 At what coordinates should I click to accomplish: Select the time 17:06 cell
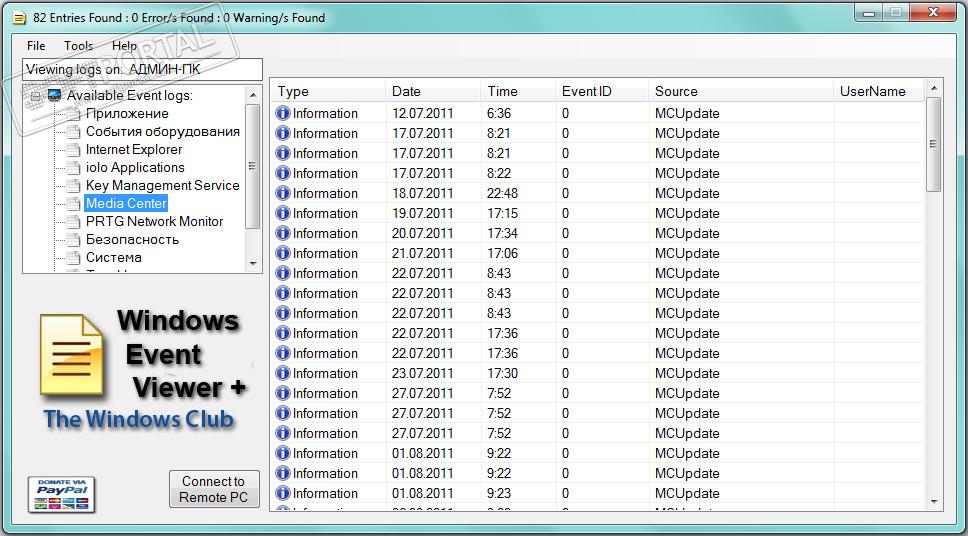(503, 253)
